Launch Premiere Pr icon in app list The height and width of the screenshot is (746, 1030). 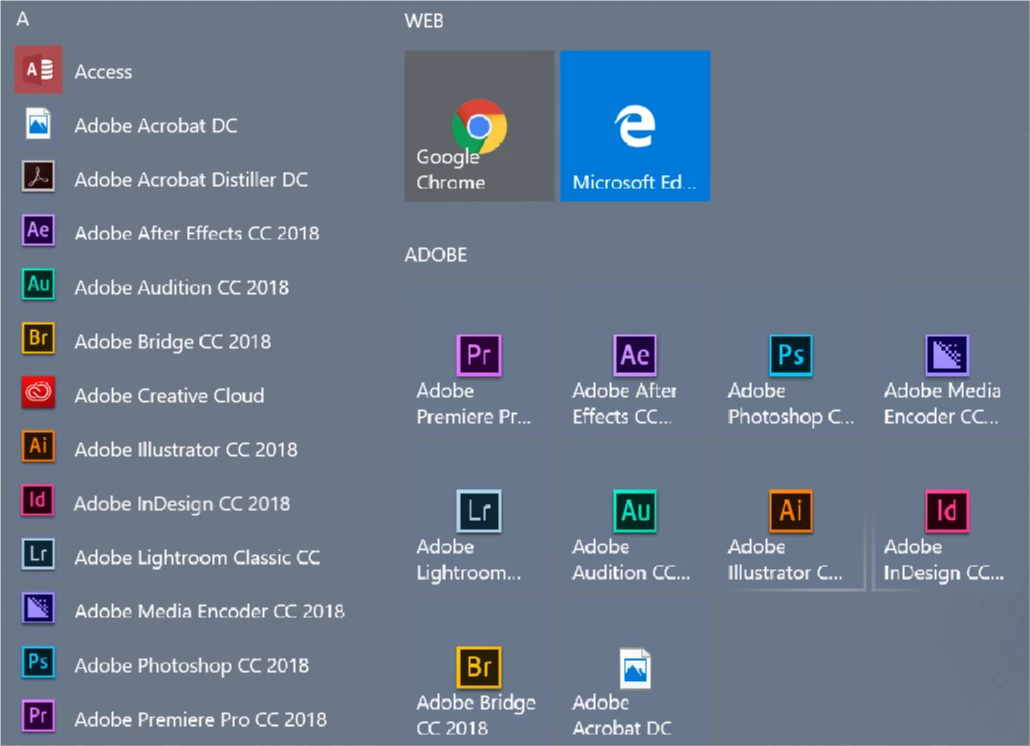[x=38, y=716]
